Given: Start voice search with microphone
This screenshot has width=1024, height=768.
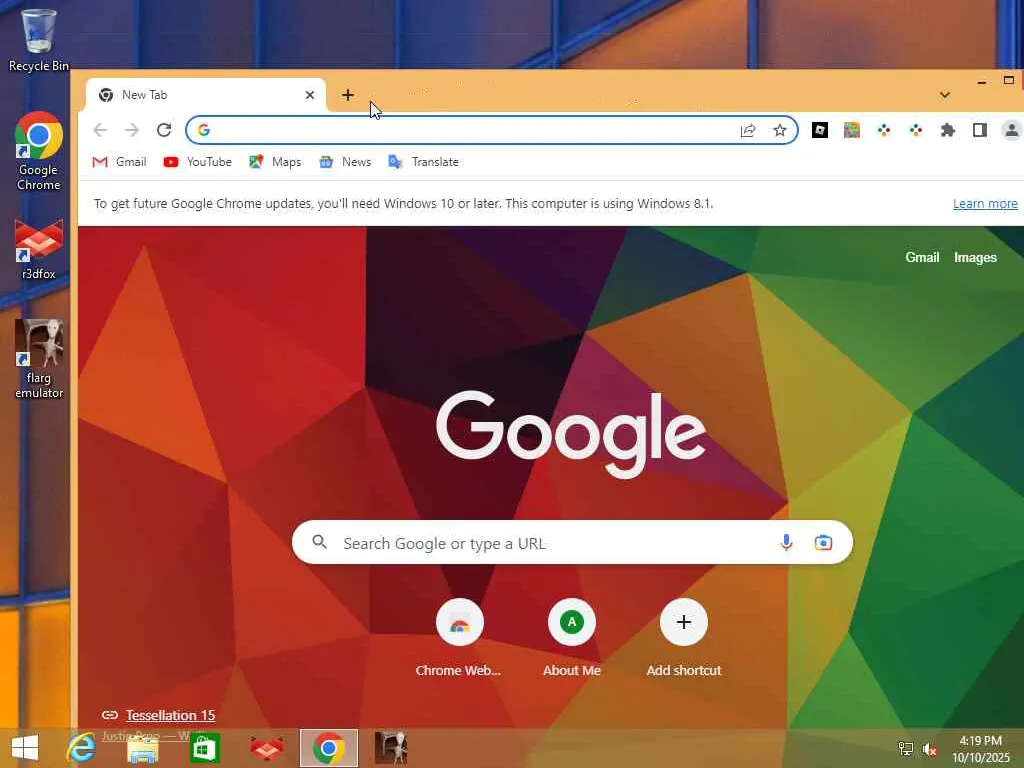Looking at the screenshot, I should coord(786,543).
